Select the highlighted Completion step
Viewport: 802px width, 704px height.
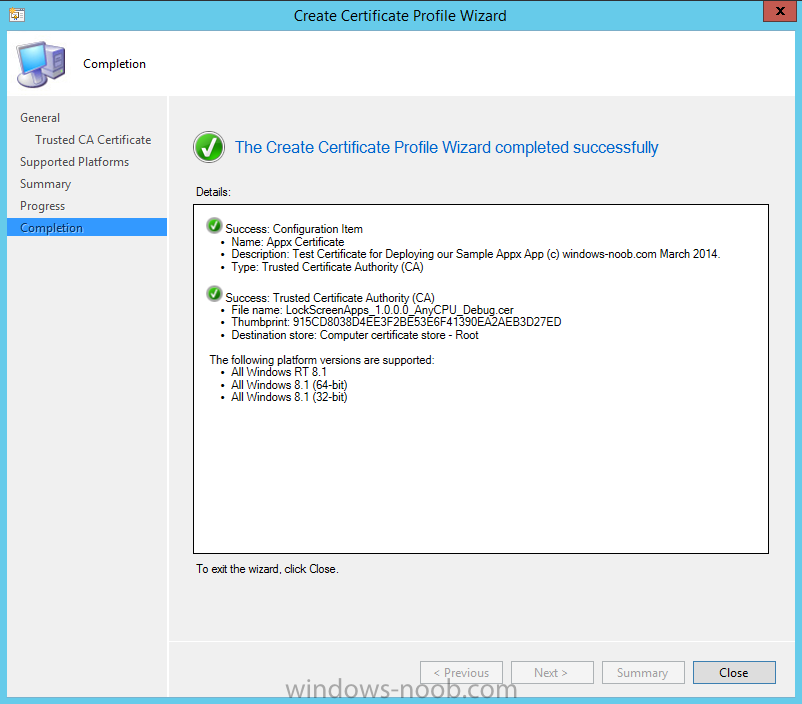(87, 227)
